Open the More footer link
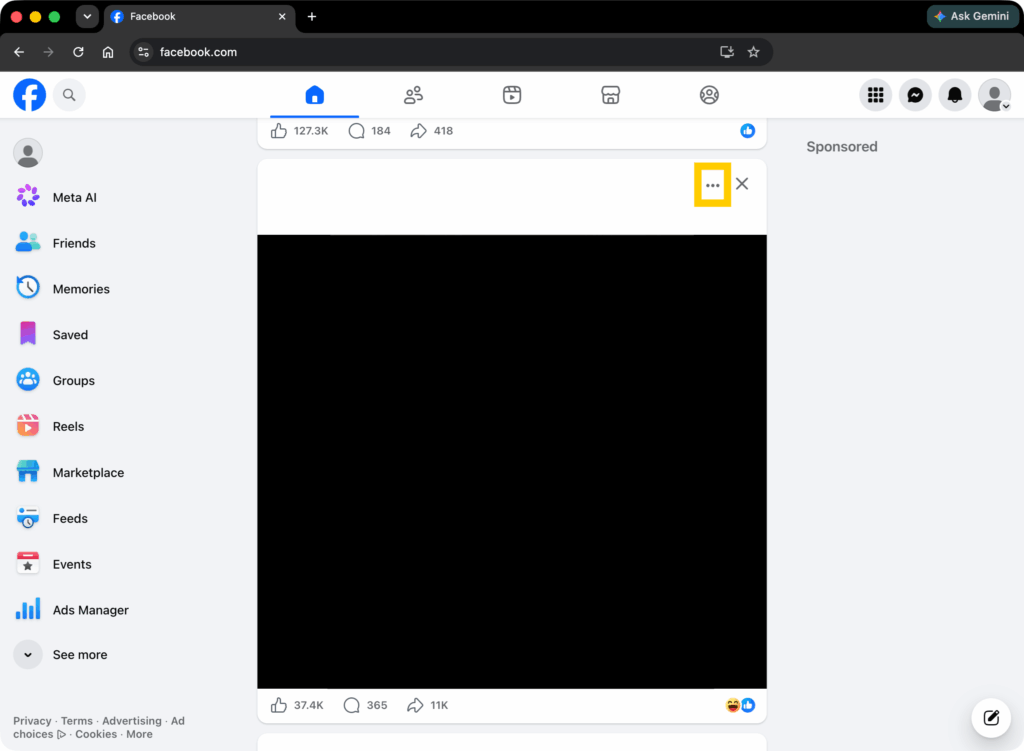 point(139,734)
